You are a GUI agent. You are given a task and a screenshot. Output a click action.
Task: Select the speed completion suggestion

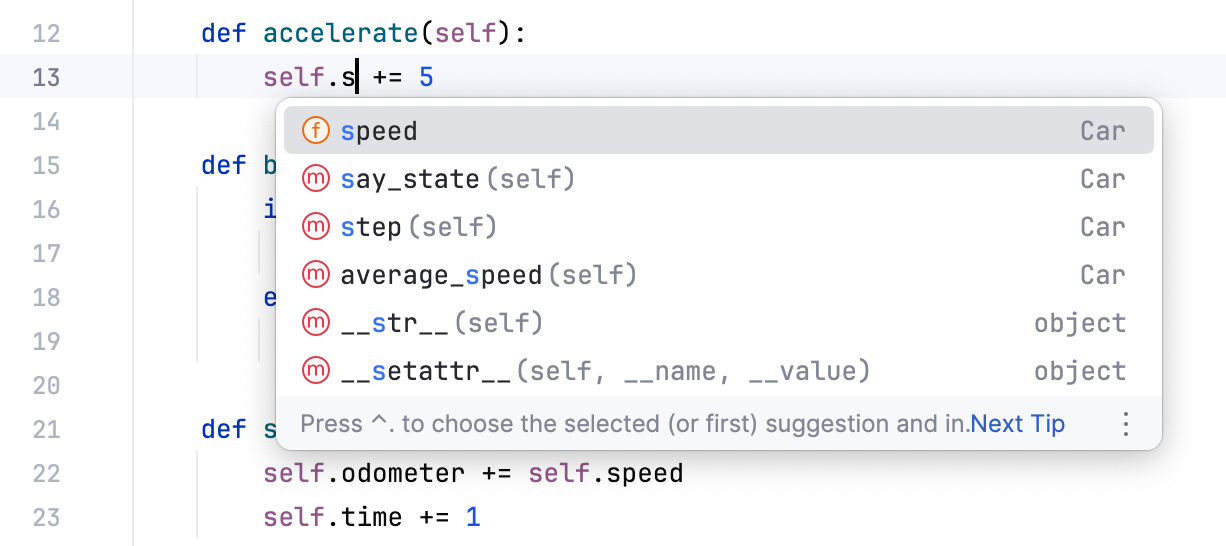tap(379, 131)
